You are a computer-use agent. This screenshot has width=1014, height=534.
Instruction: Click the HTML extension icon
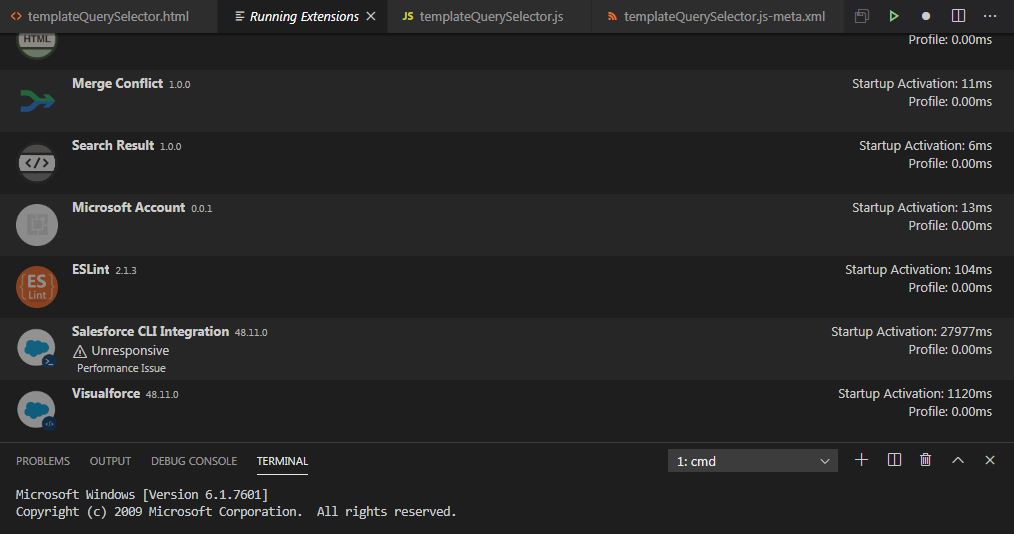click(x=37, y=45)
